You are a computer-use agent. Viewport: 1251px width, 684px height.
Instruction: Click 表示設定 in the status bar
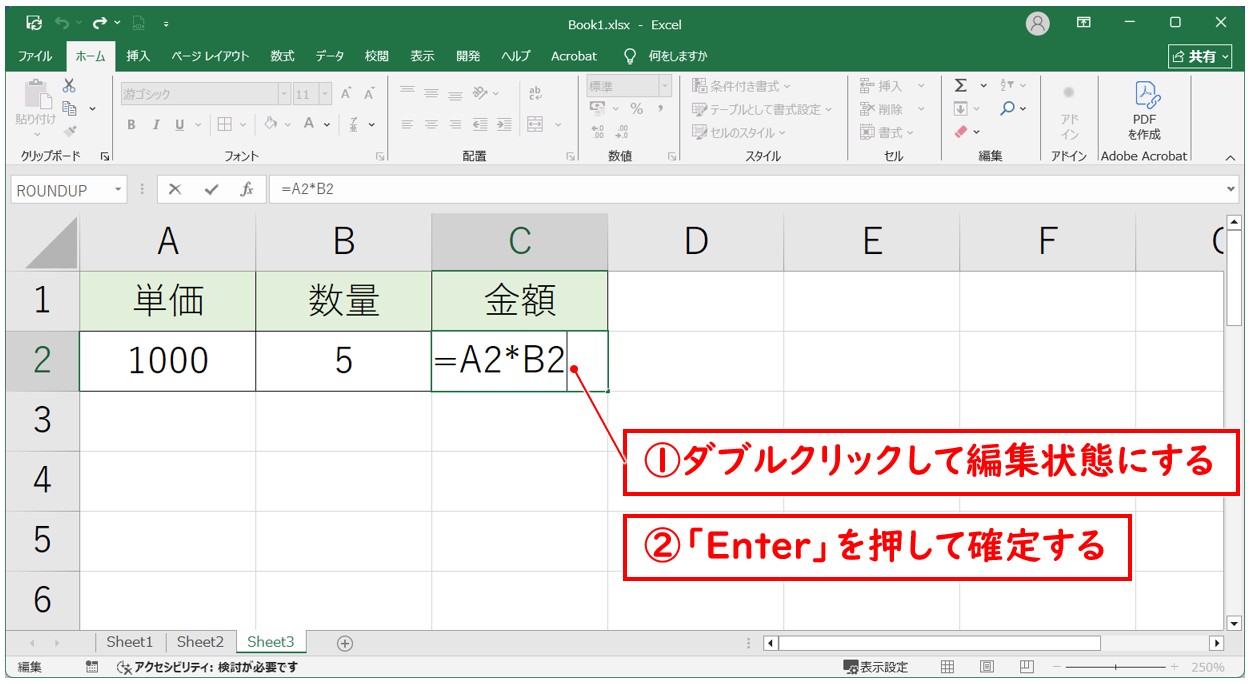(x=876, y=667)
